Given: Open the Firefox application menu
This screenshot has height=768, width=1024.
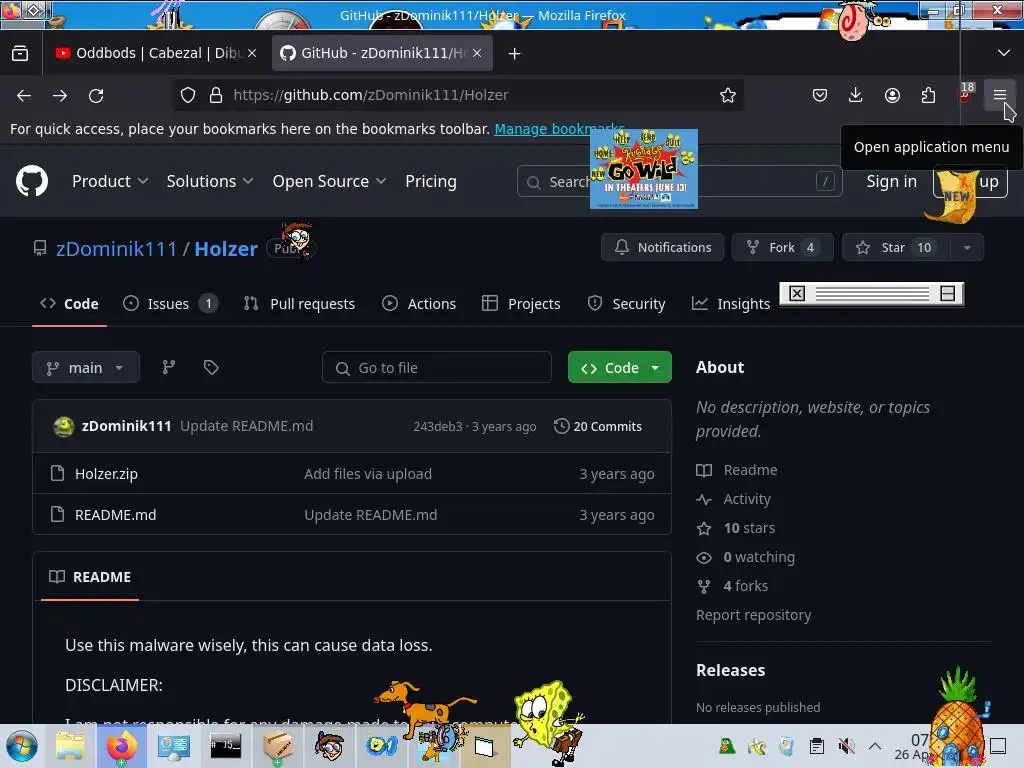Looking at the screenshot, I should 999,95.
